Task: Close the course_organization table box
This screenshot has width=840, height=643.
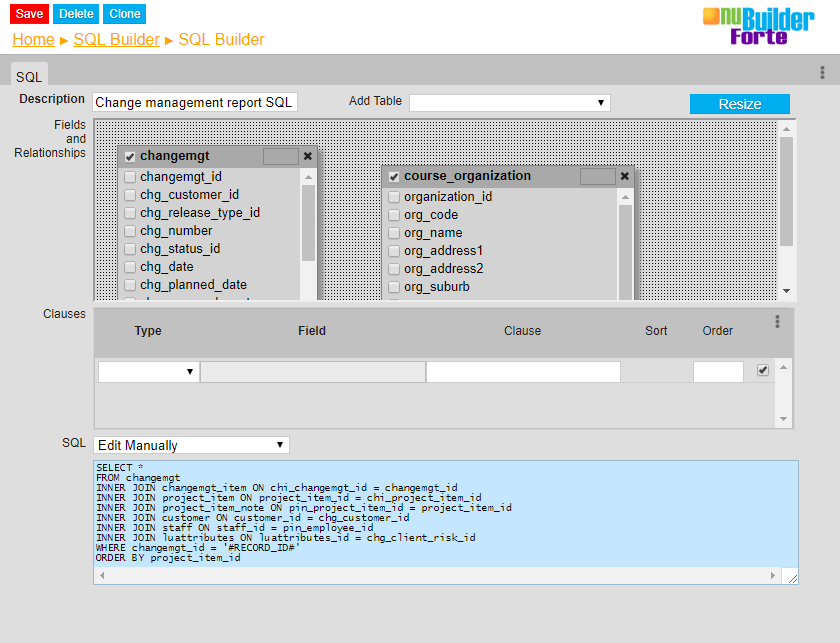Action: point(625,176)
